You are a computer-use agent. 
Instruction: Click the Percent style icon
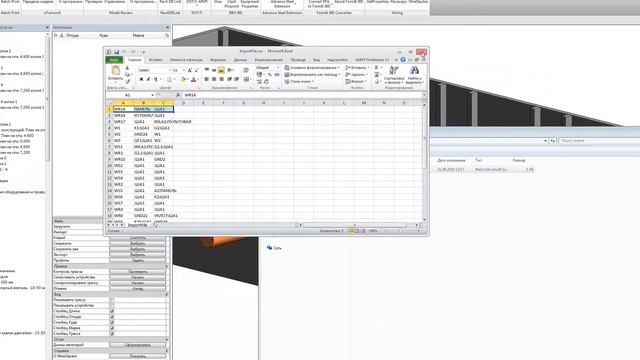269,75
